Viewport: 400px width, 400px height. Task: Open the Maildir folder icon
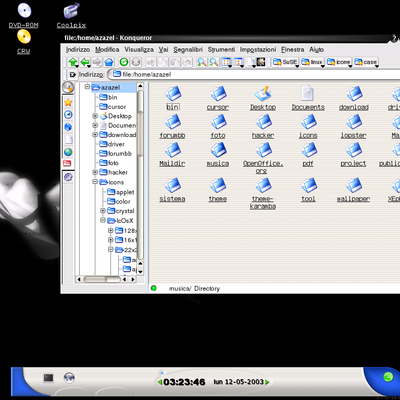coord(172,155)
